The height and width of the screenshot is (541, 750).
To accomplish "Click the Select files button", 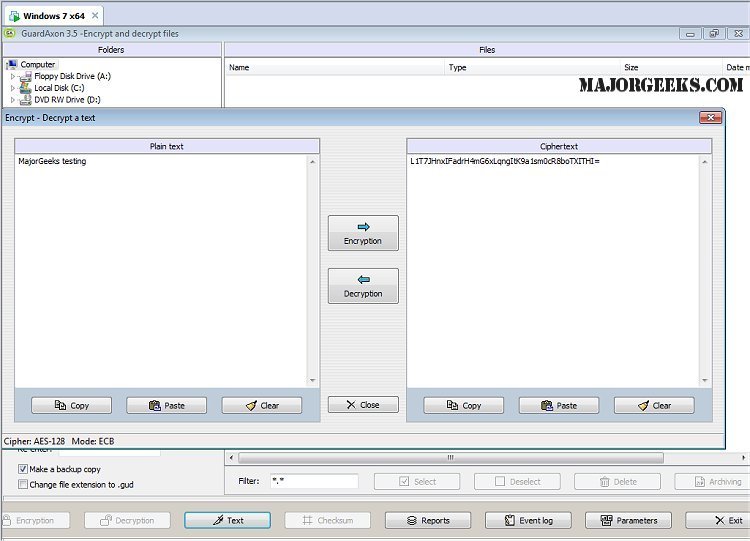I will coord(417,481).
